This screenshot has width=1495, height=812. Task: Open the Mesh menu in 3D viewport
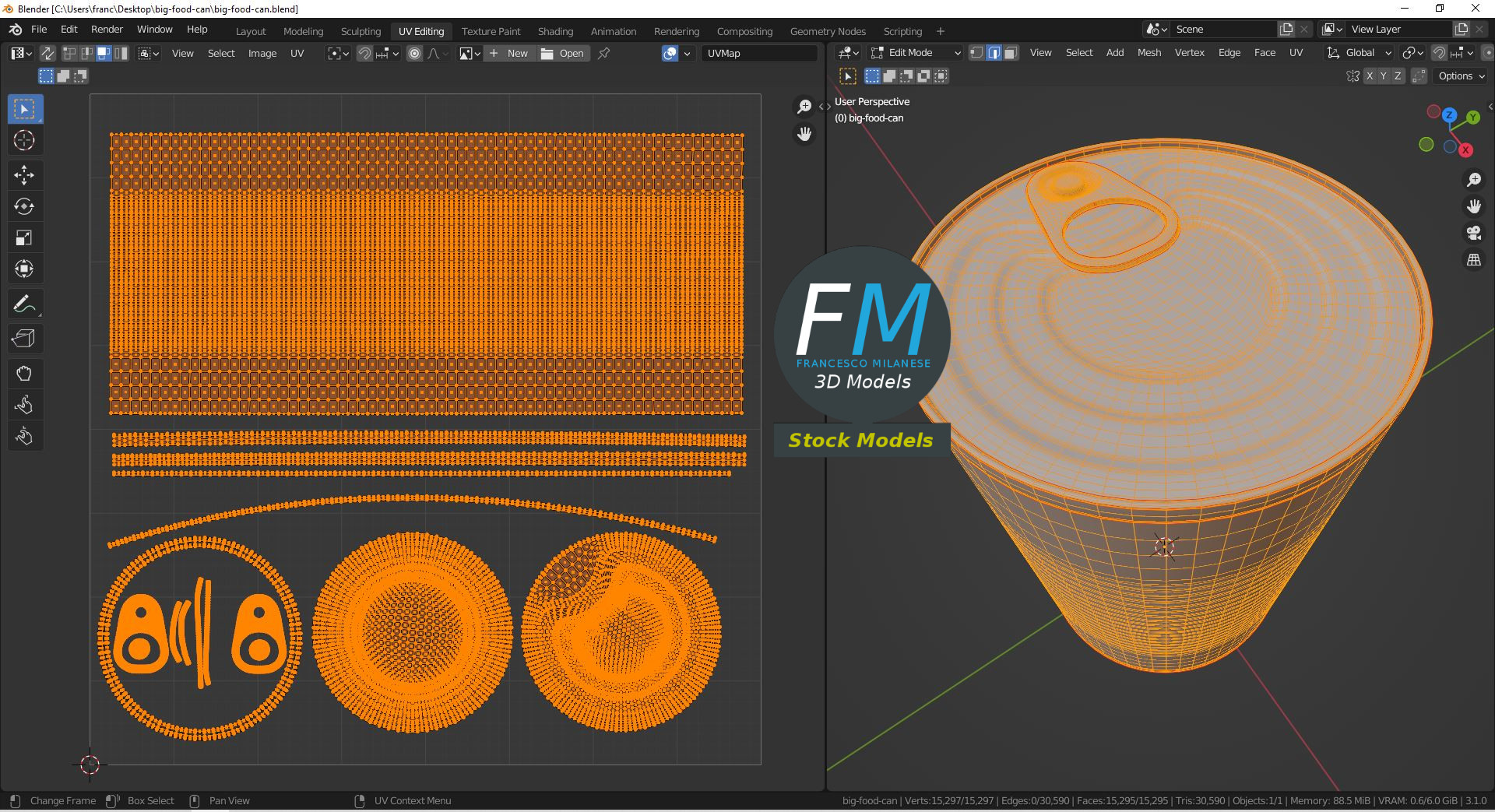(x=1149, y=53)
